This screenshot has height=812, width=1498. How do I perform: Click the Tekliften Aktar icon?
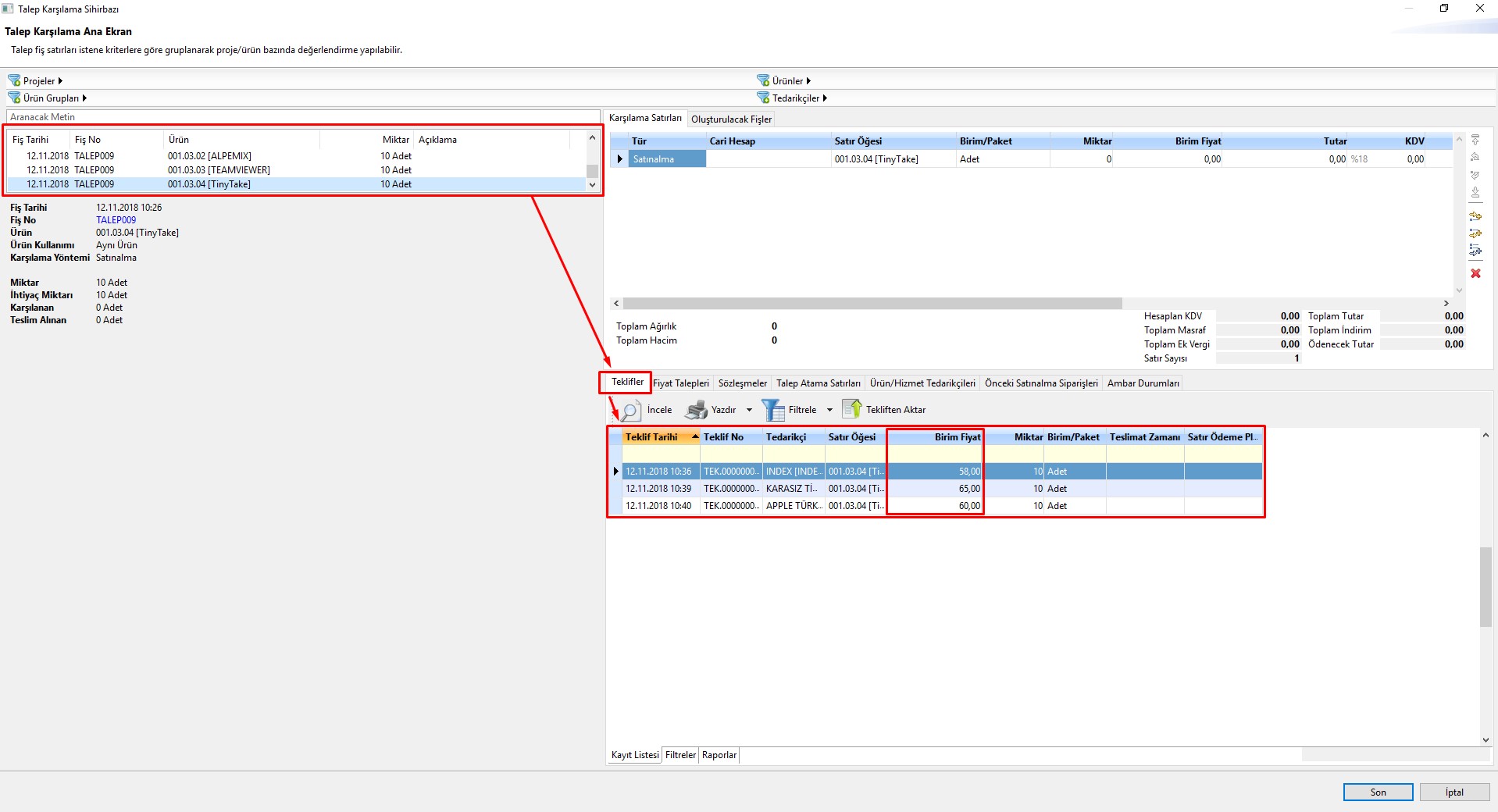tap(851, 409)
